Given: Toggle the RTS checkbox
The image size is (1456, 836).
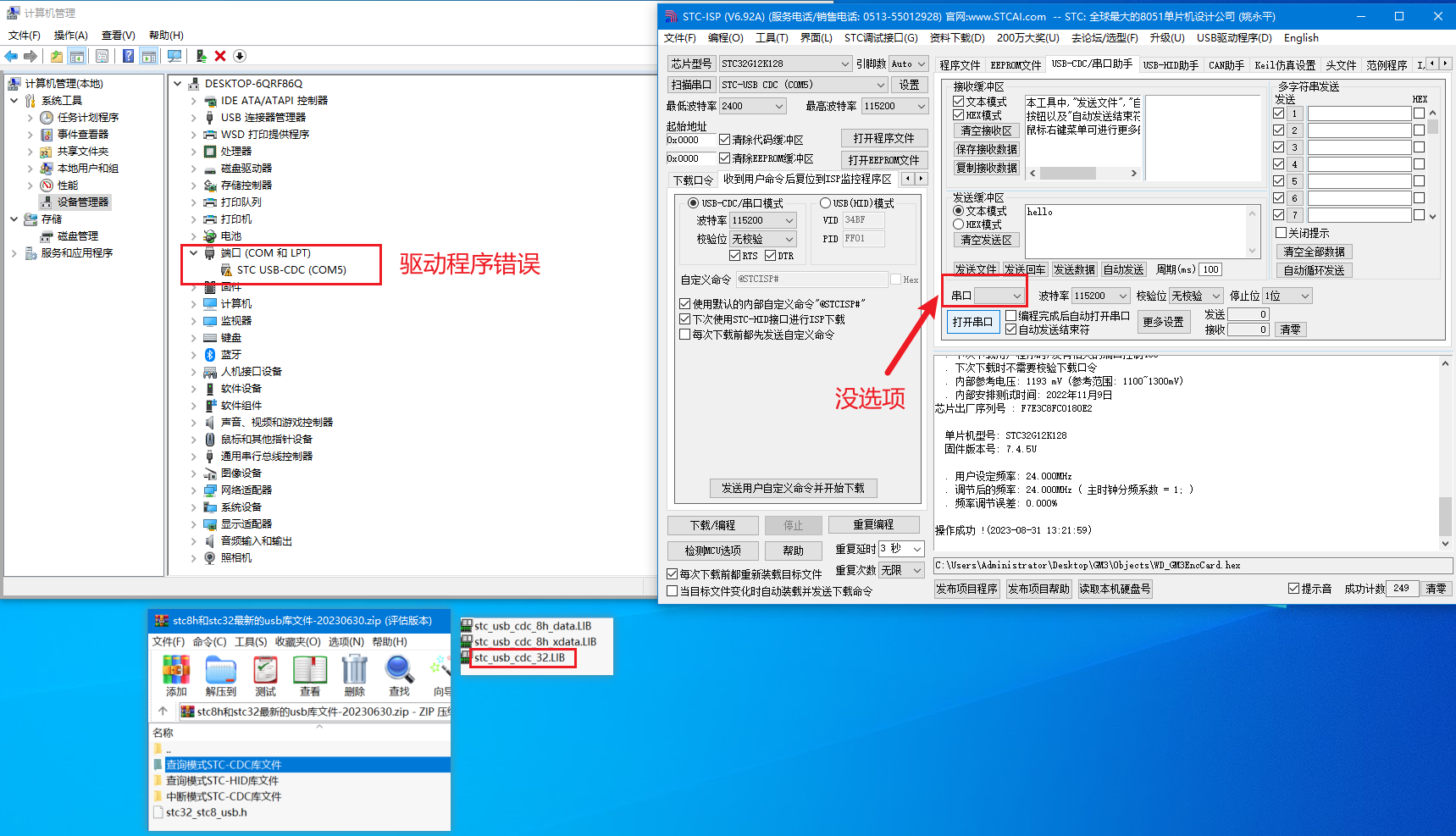Looking at the screenshot, I should 735,256.
